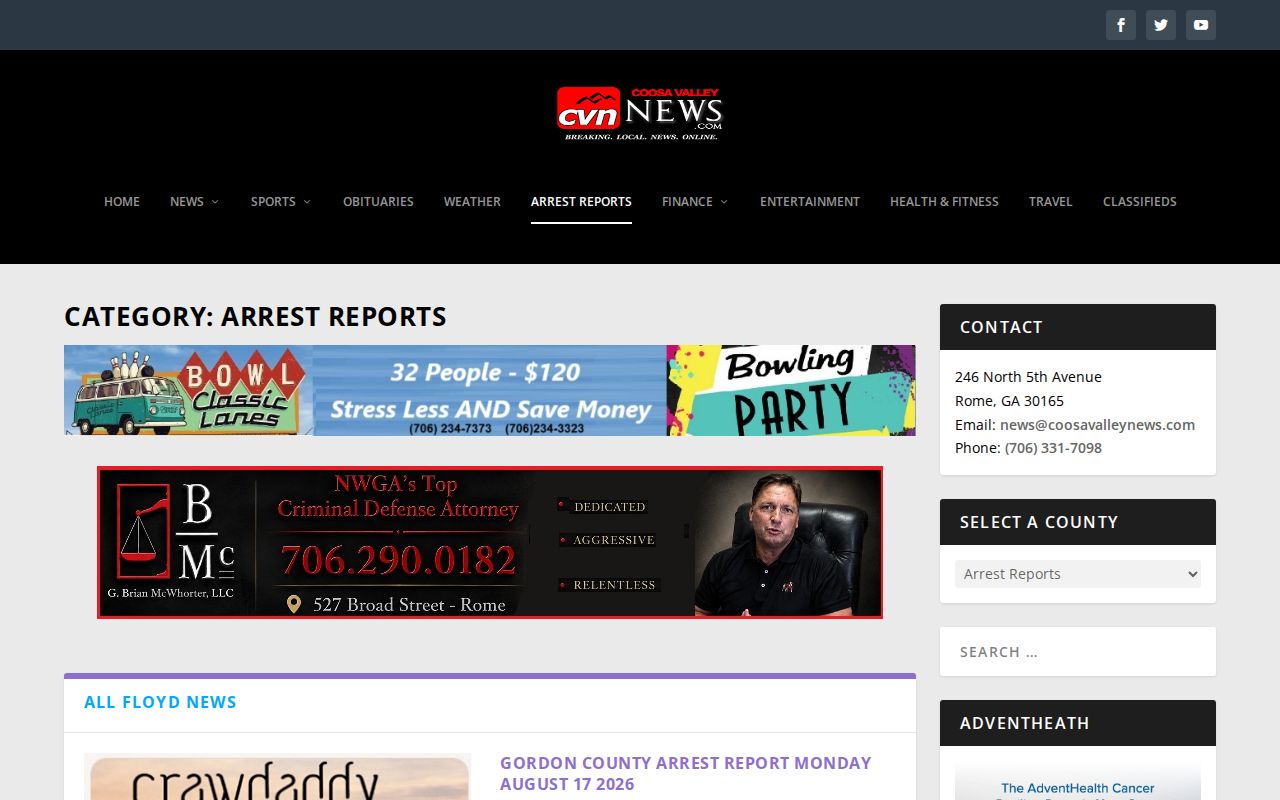The height and width of the screenshot is (800, 1280).
Task: Click the news@coosavalleynews.com email link
Action: [x=1097, y=425]
